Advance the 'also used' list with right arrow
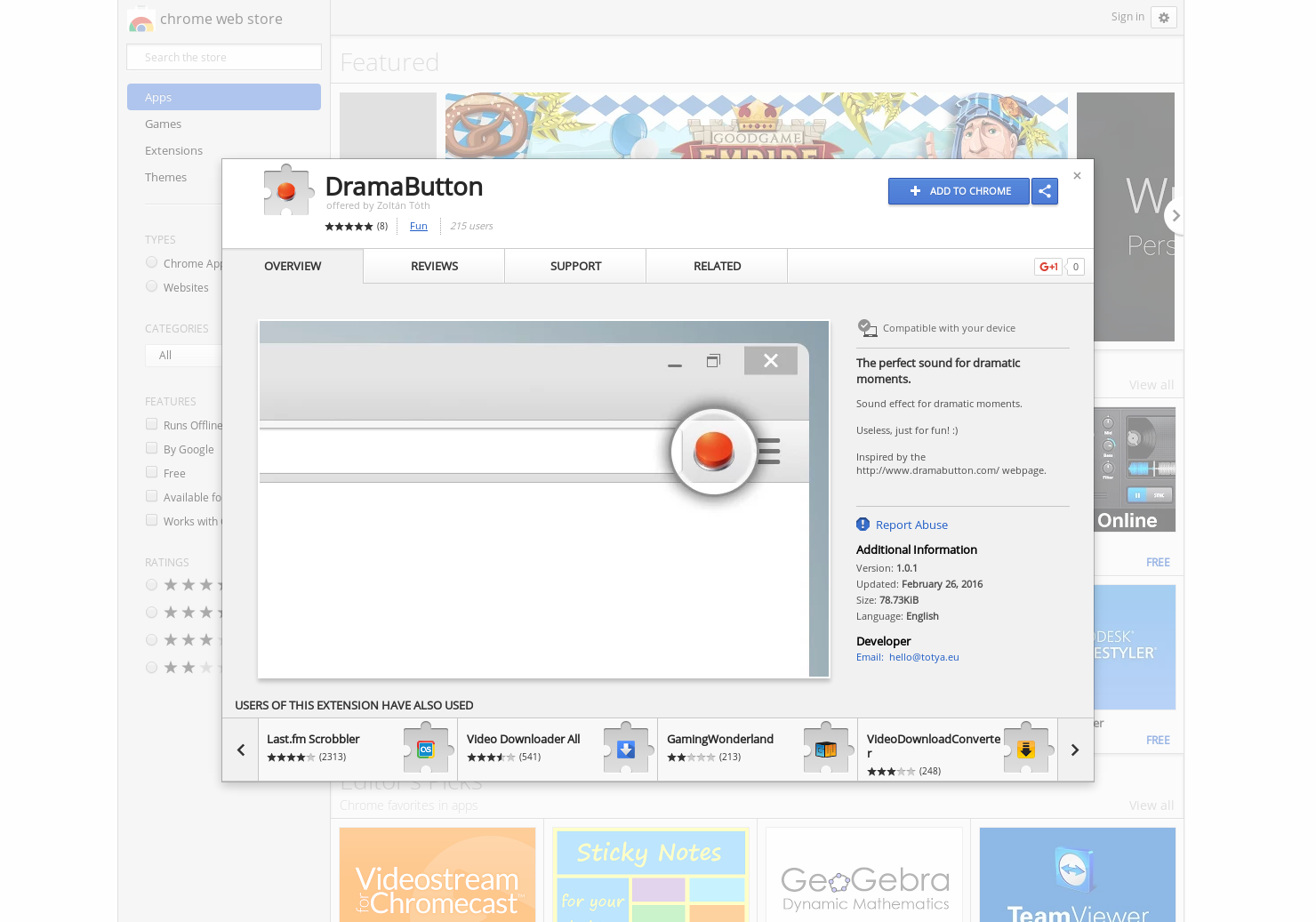The width and height of the screenshot is (1316, 922). [1075, 750]
